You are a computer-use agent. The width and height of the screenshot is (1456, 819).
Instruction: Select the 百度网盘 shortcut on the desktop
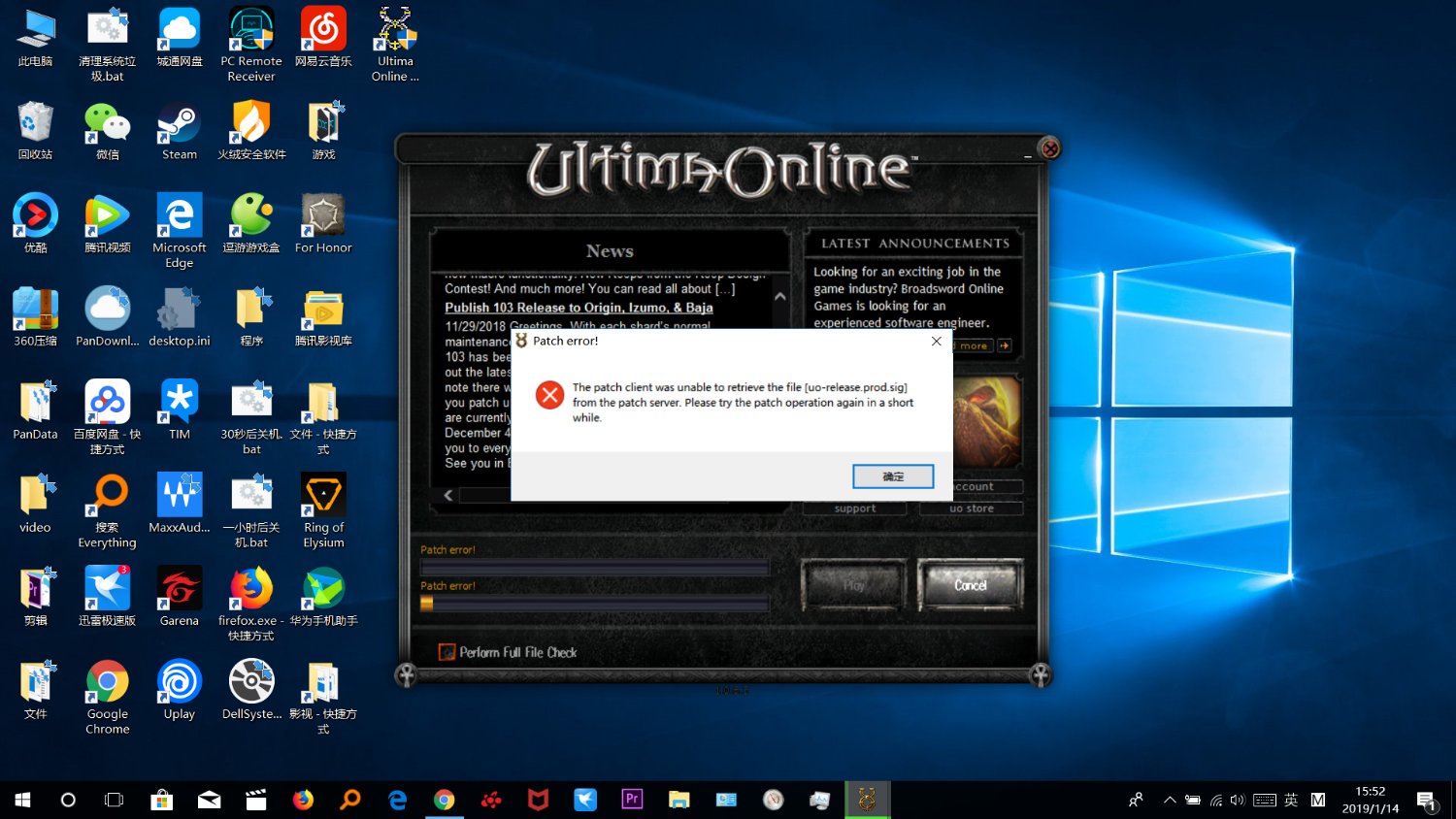pyautogui.click(x=108, y=417)
